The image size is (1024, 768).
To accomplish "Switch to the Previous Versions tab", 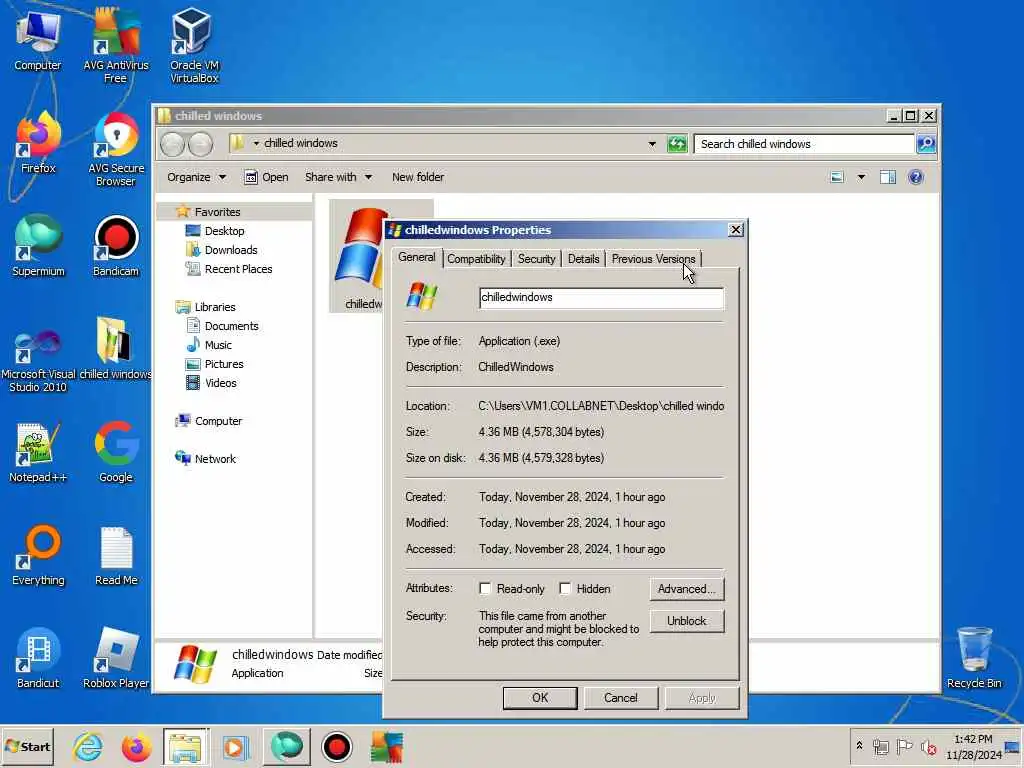I will [x=653, y=259].
